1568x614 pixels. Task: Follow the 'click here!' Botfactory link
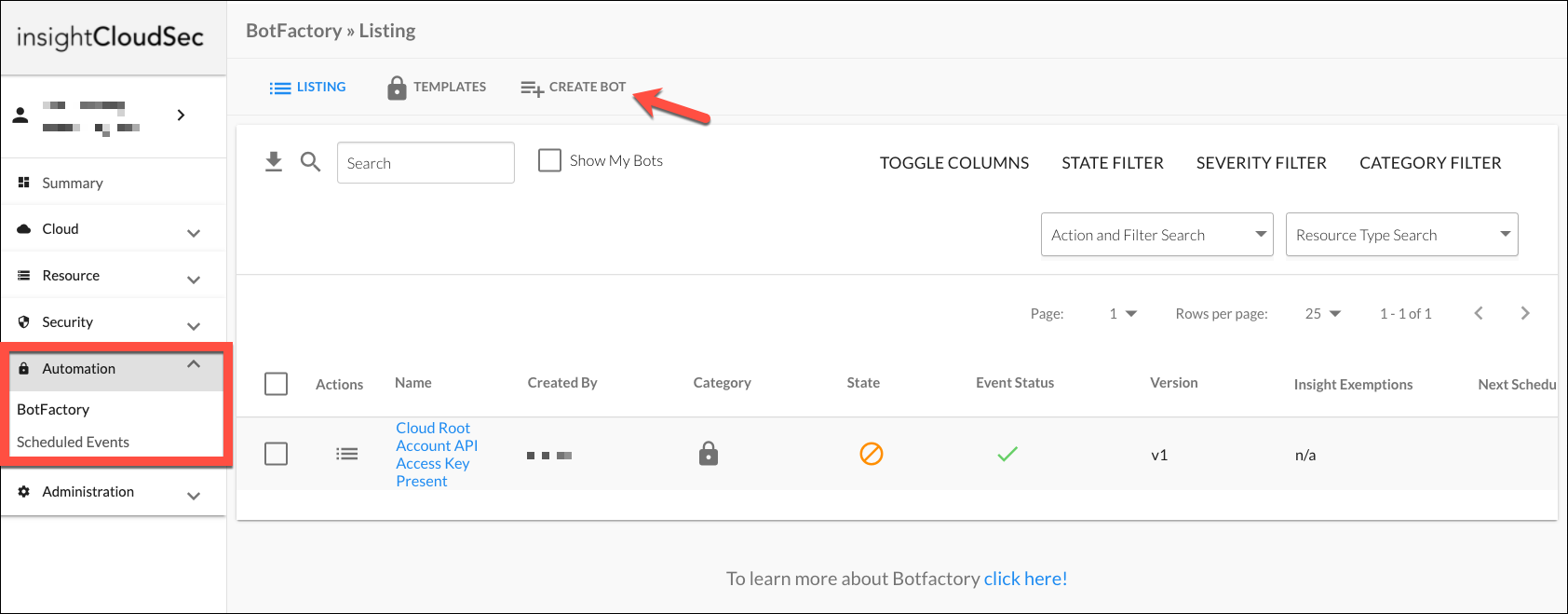tap(1025, 579)
